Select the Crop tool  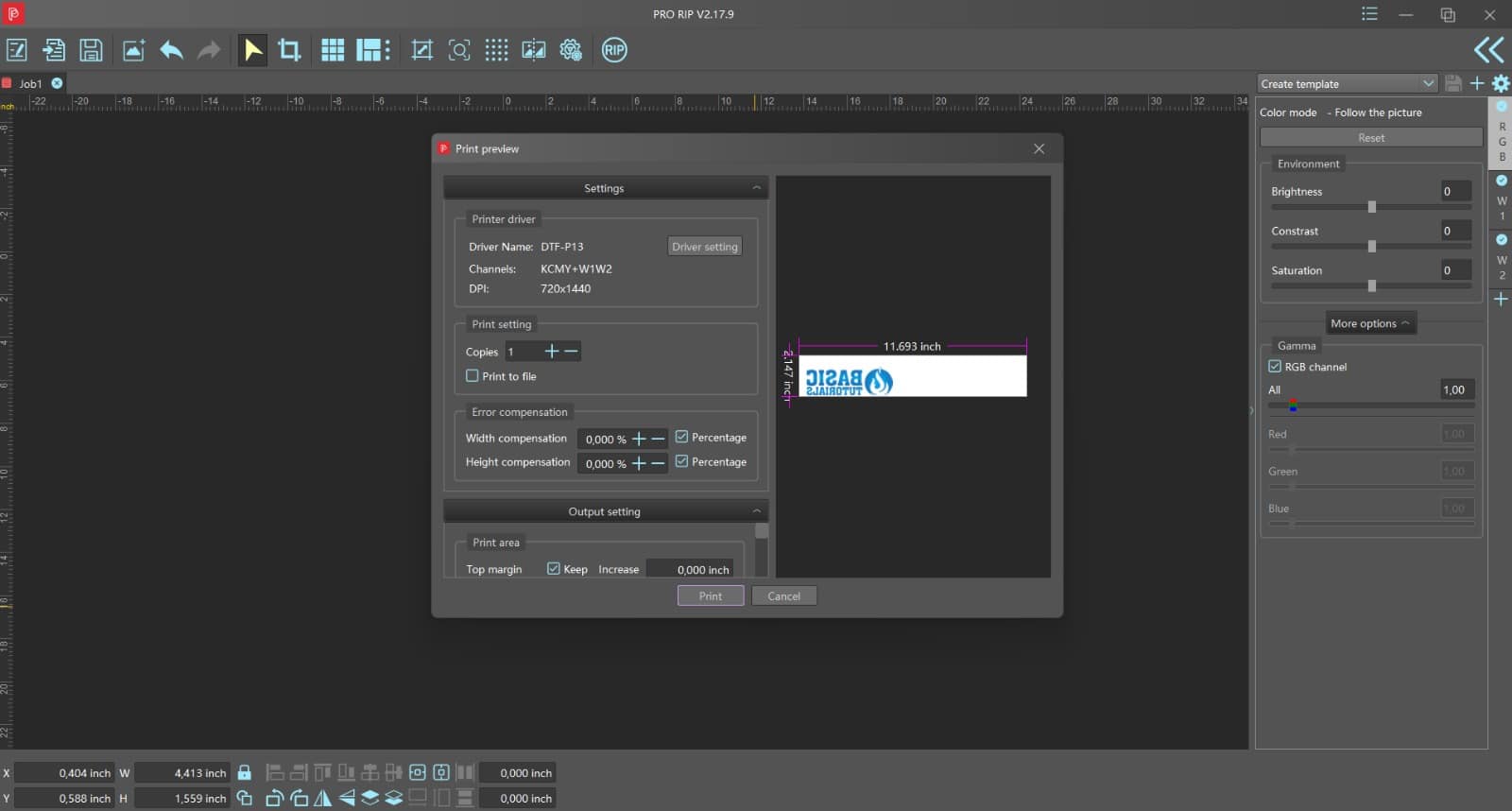point(289,50)
